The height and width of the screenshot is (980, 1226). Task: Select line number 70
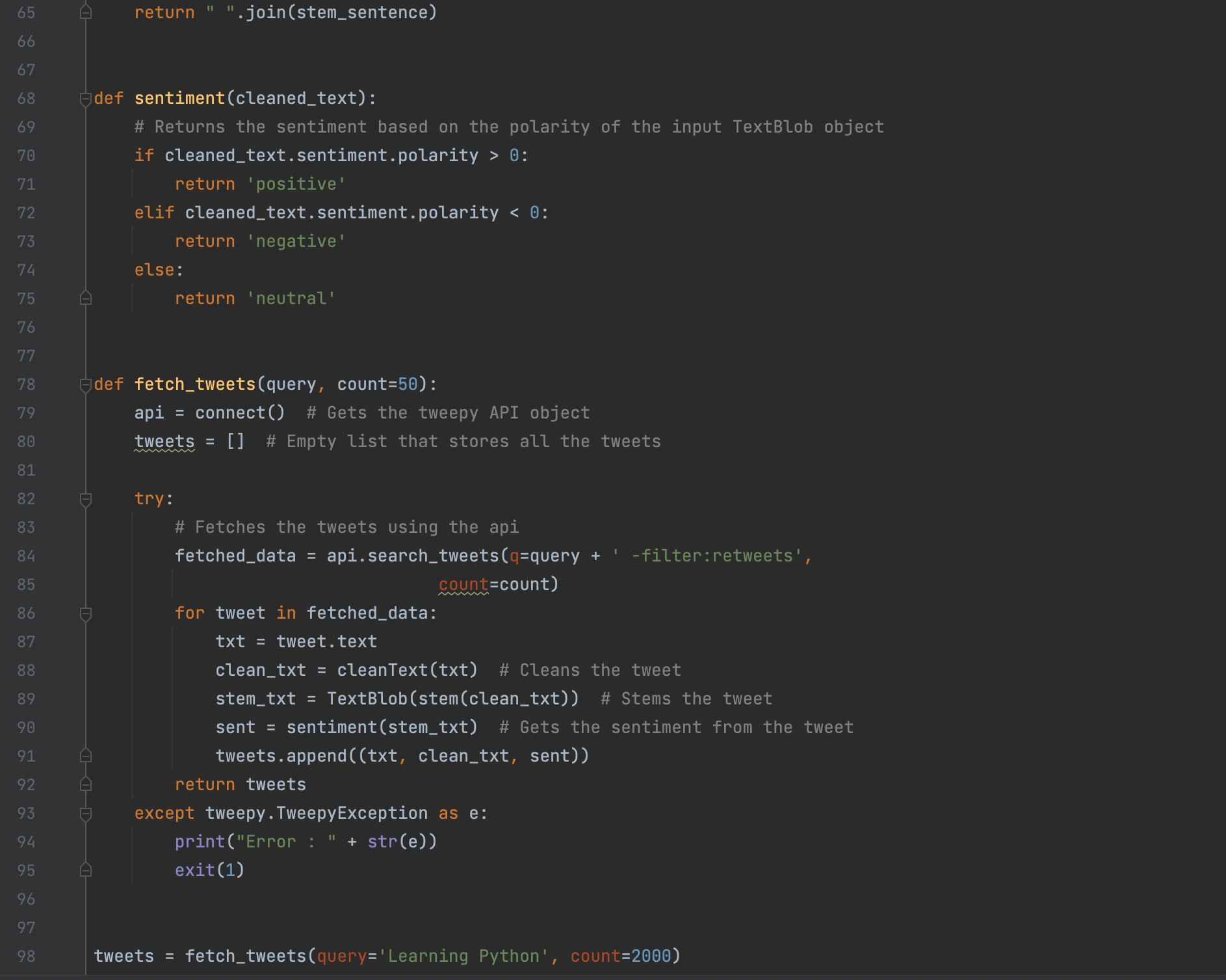[26, 155]
